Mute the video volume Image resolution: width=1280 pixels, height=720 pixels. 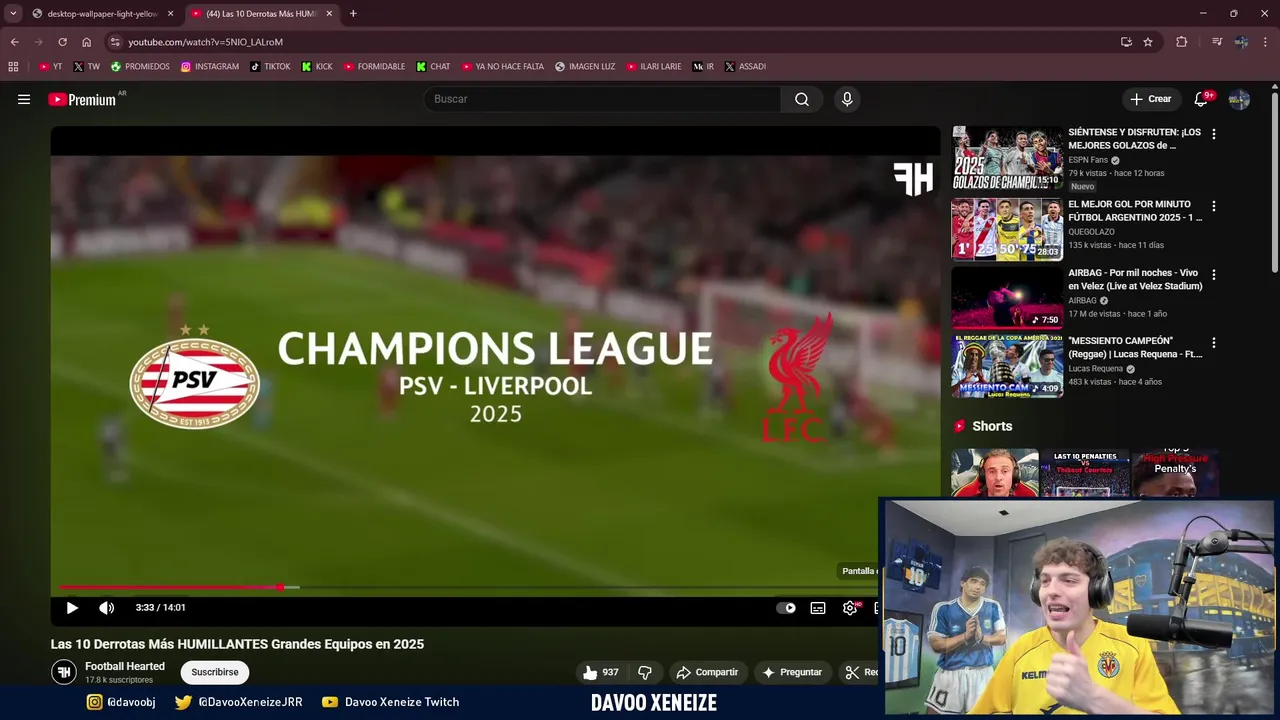point(107,608)
